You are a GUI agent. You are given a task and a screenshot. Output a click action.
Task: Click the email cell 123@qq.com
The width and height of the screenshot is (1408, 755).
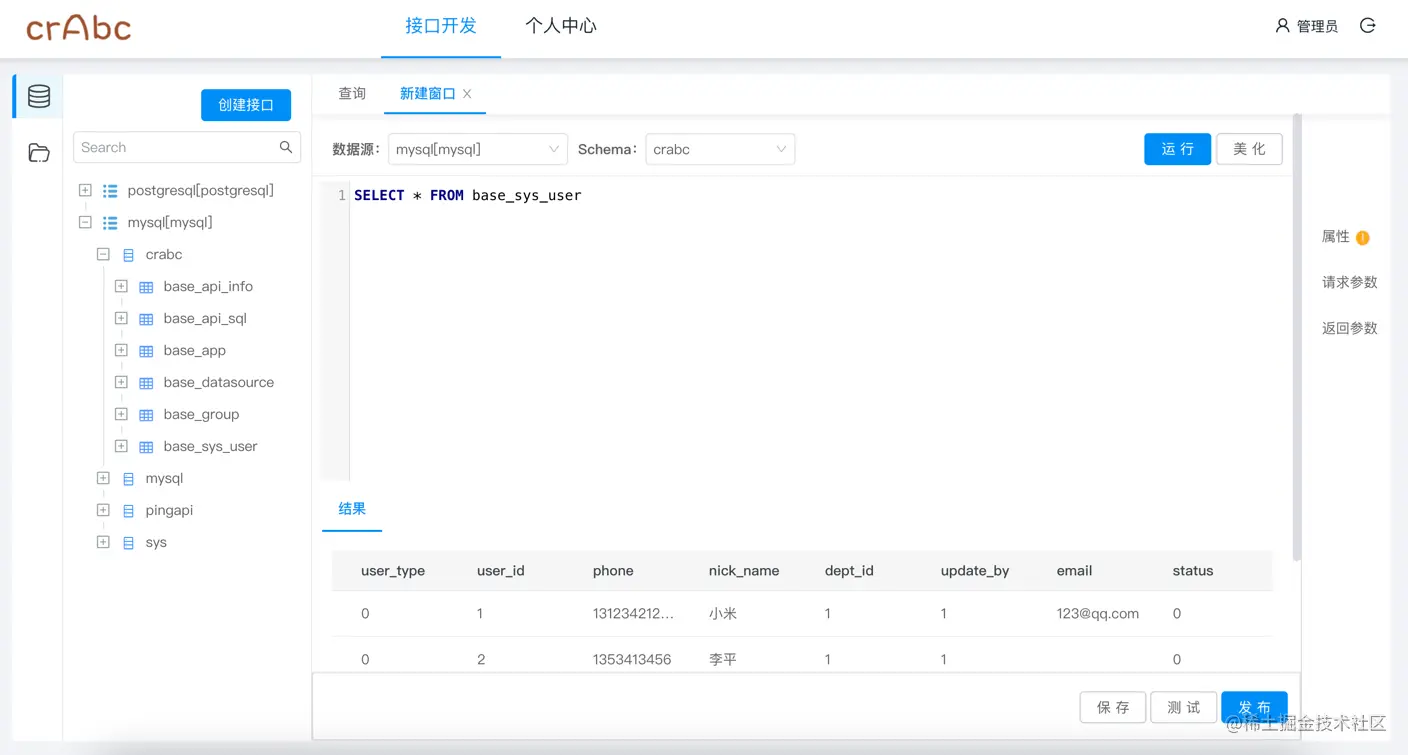[x=1098, y=614]
